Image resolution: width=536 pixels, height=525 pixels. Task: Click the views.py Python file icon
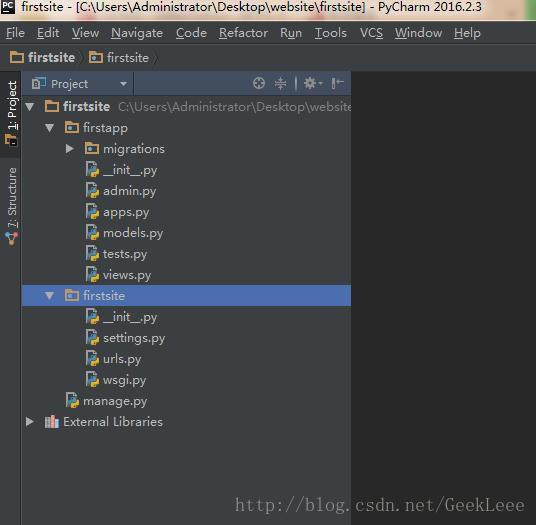tap(92, 275)
